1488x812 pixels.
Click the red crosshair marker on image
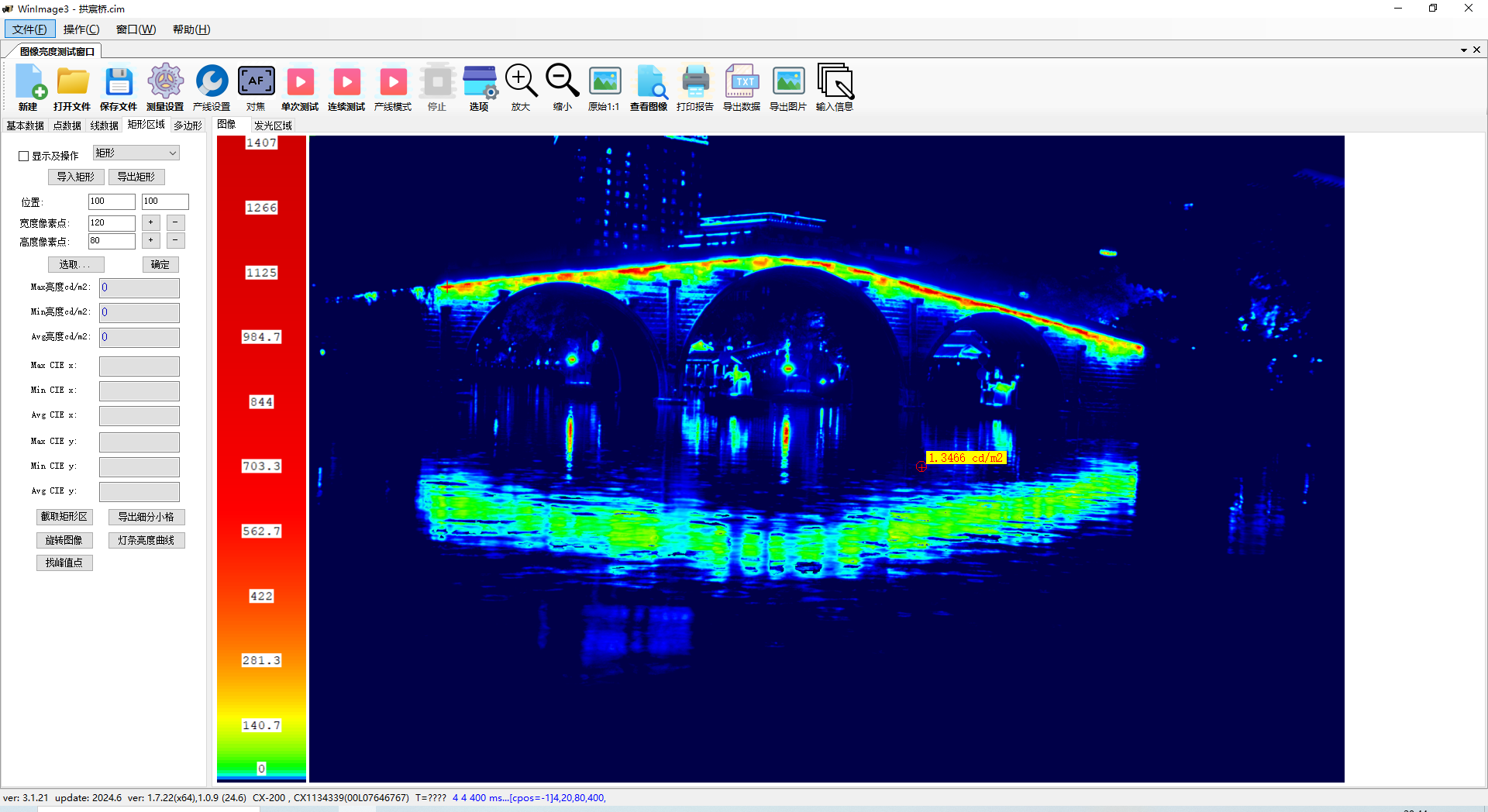[921, 466]
